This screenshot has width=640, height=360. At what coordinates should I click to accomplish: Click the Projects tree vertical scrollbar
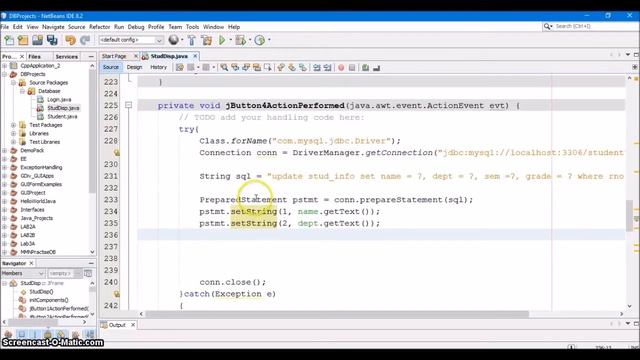point(92,131)
